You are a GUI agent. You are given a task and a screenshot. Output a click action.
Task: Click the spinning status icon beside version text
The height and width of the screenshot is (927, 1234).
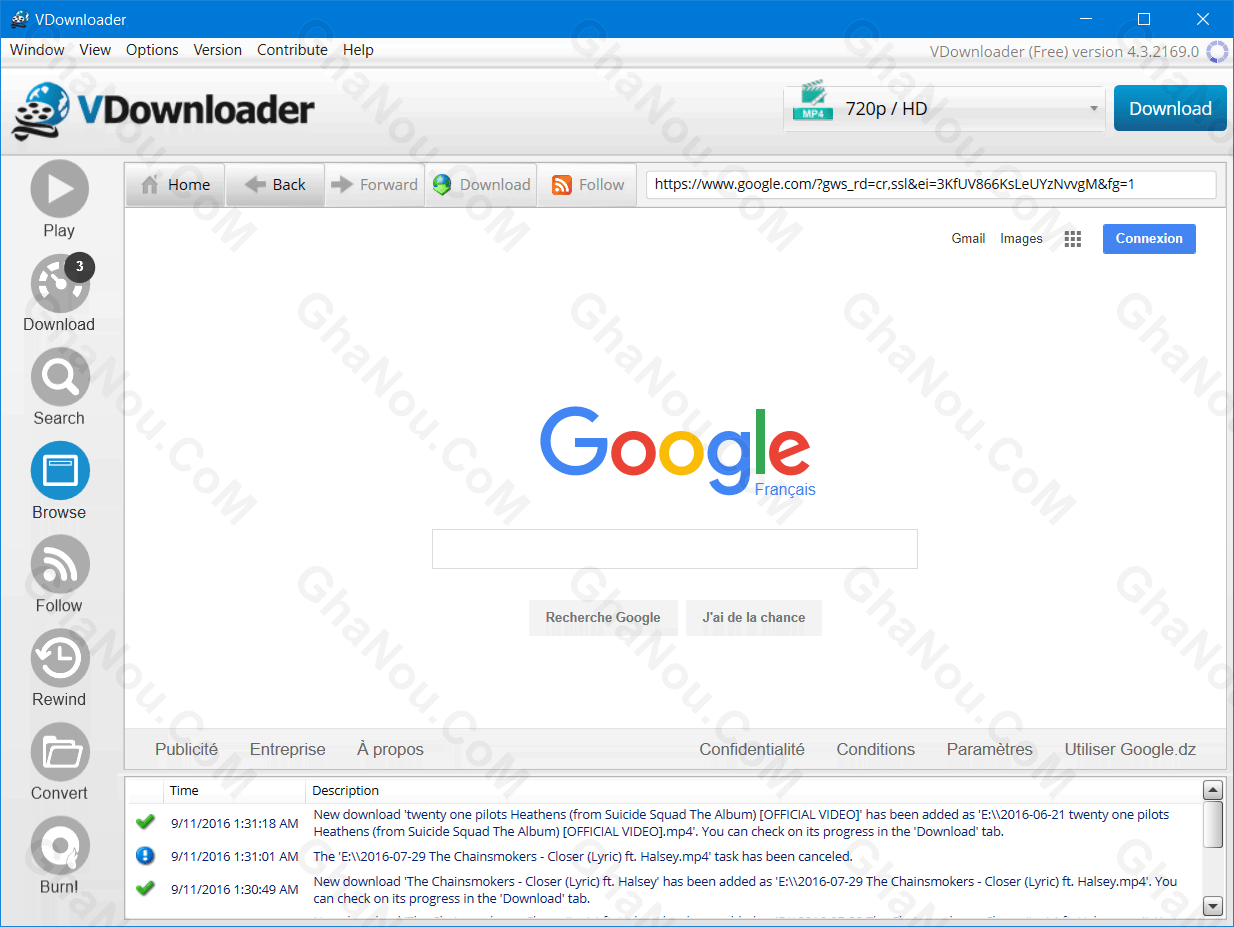point(1217,51)
